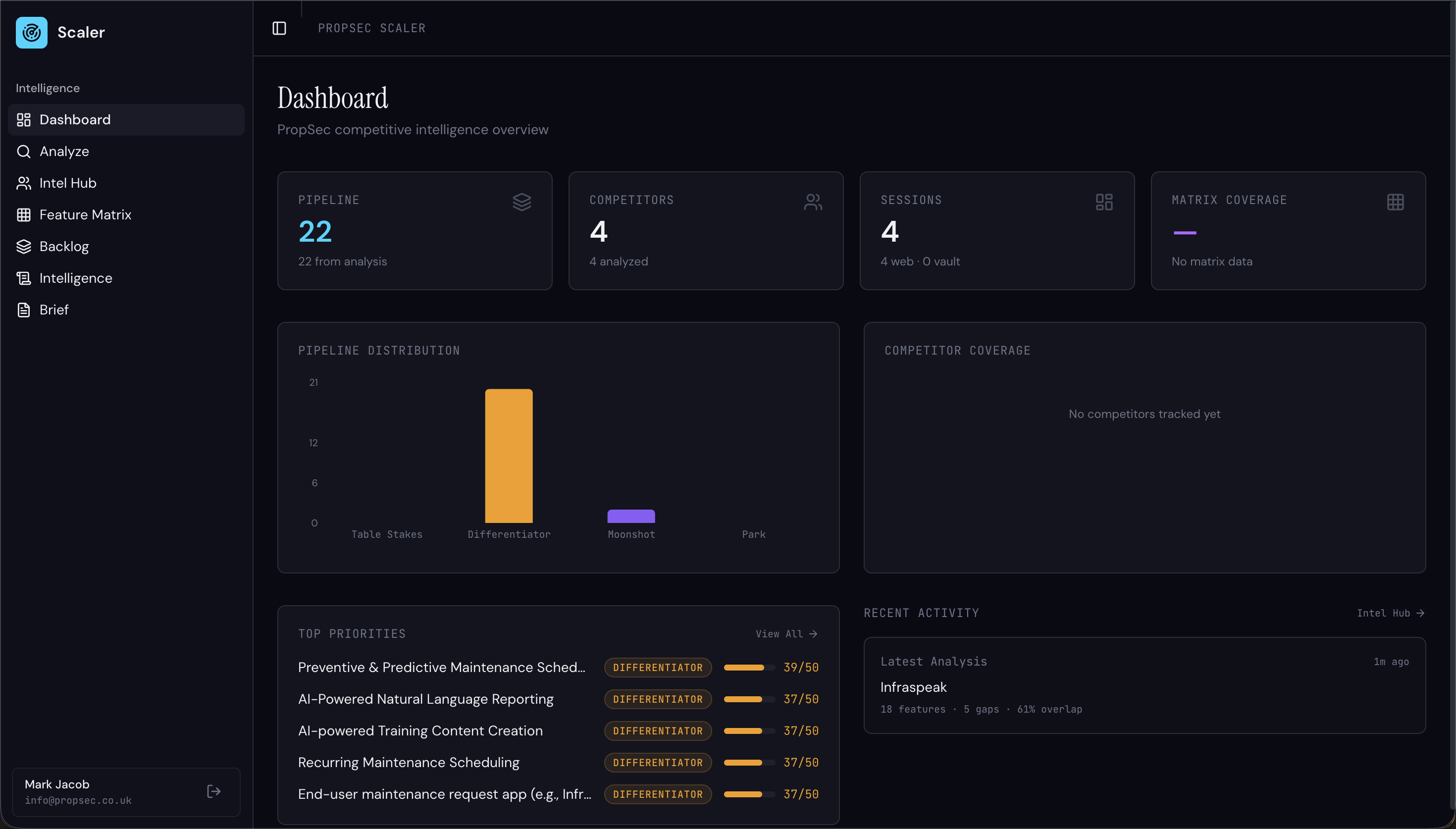The height and width of the screenshot is (829, 1456).
Task: Open the Intelligence page
Action: click(x=126, y=278)
